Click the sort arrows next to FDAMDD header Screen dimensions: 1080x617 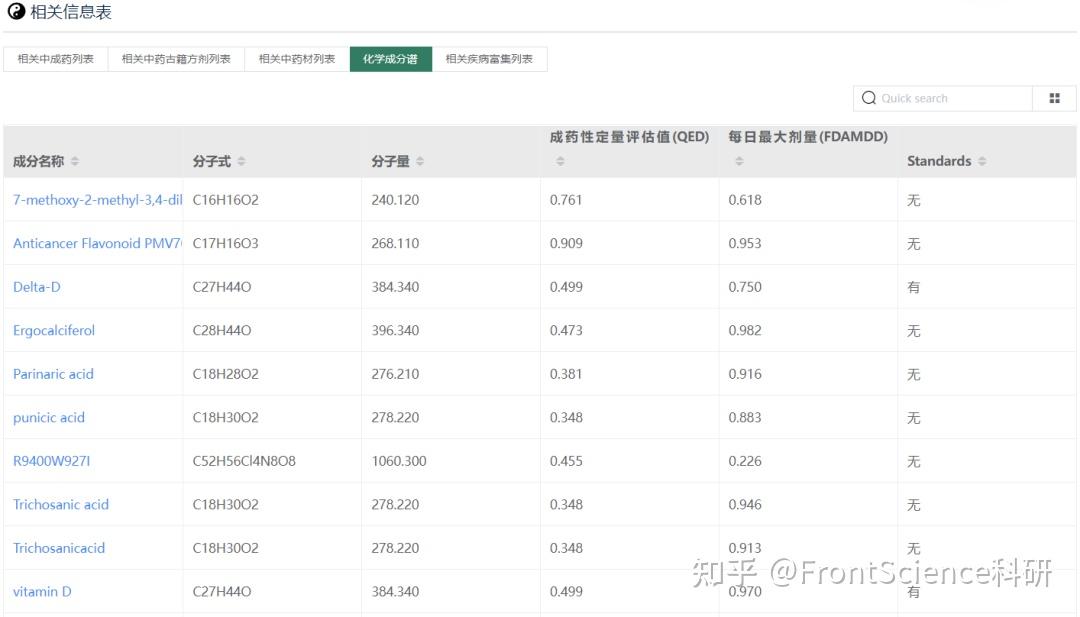coord(738,159)
